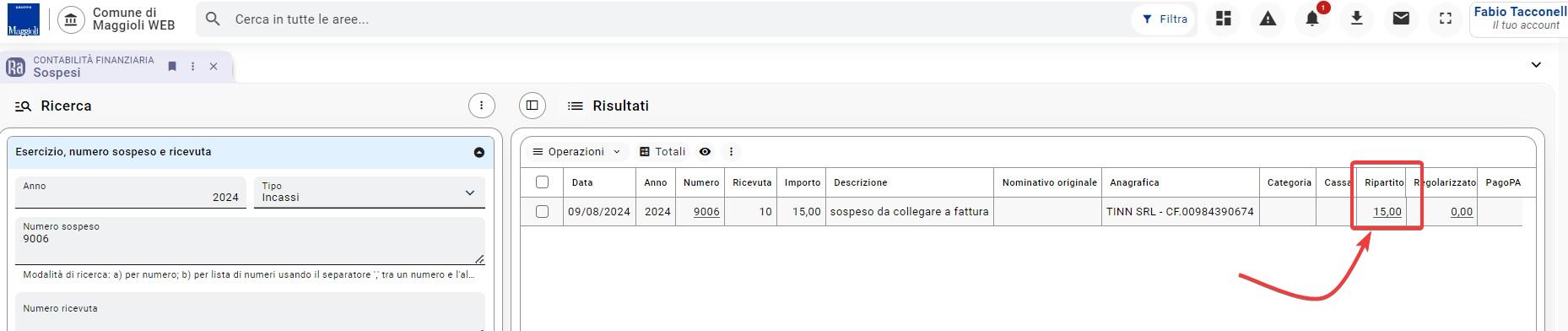Tick checkbox for row 09/08/2024
The width and height of the screenshot is (1568, 331).
542,212
